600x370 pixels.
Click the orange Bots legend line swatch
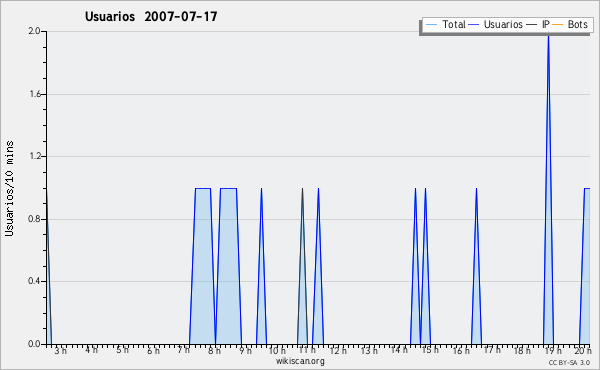(x=558, y=25)
